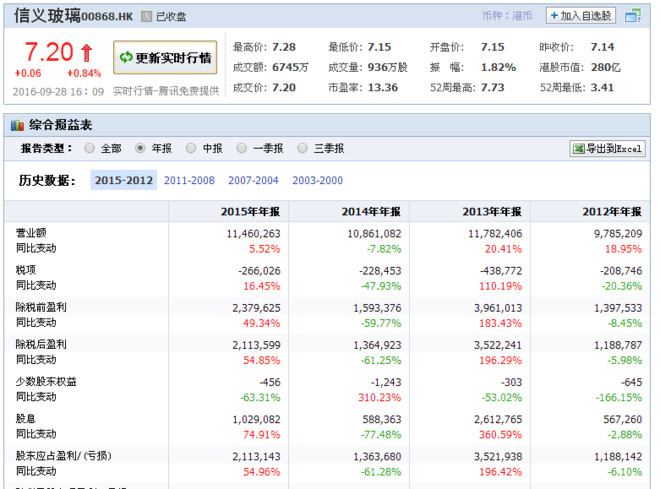Click the 2,379,625 pre-tax profit value
This screenshot has width=660, height=489.
coord(256,308)
